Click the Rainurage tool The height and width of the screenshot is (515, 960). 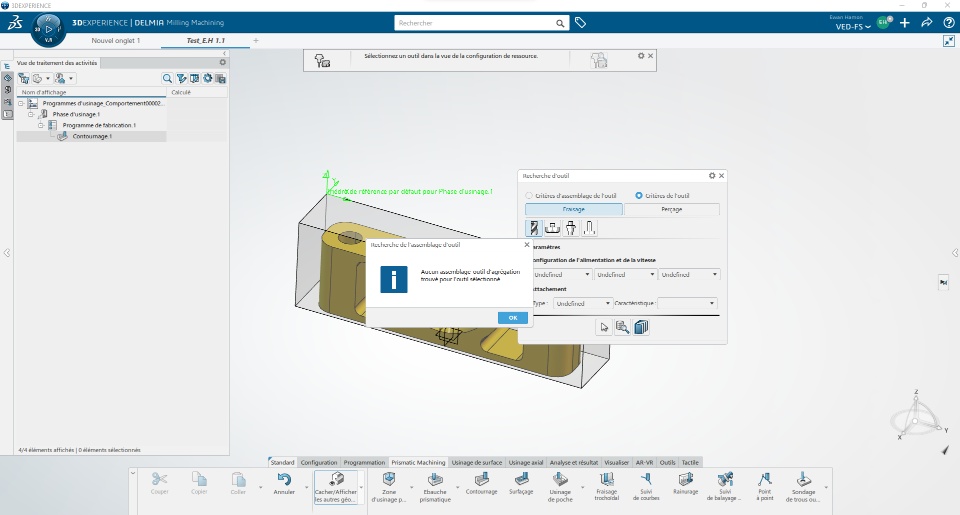685,483
